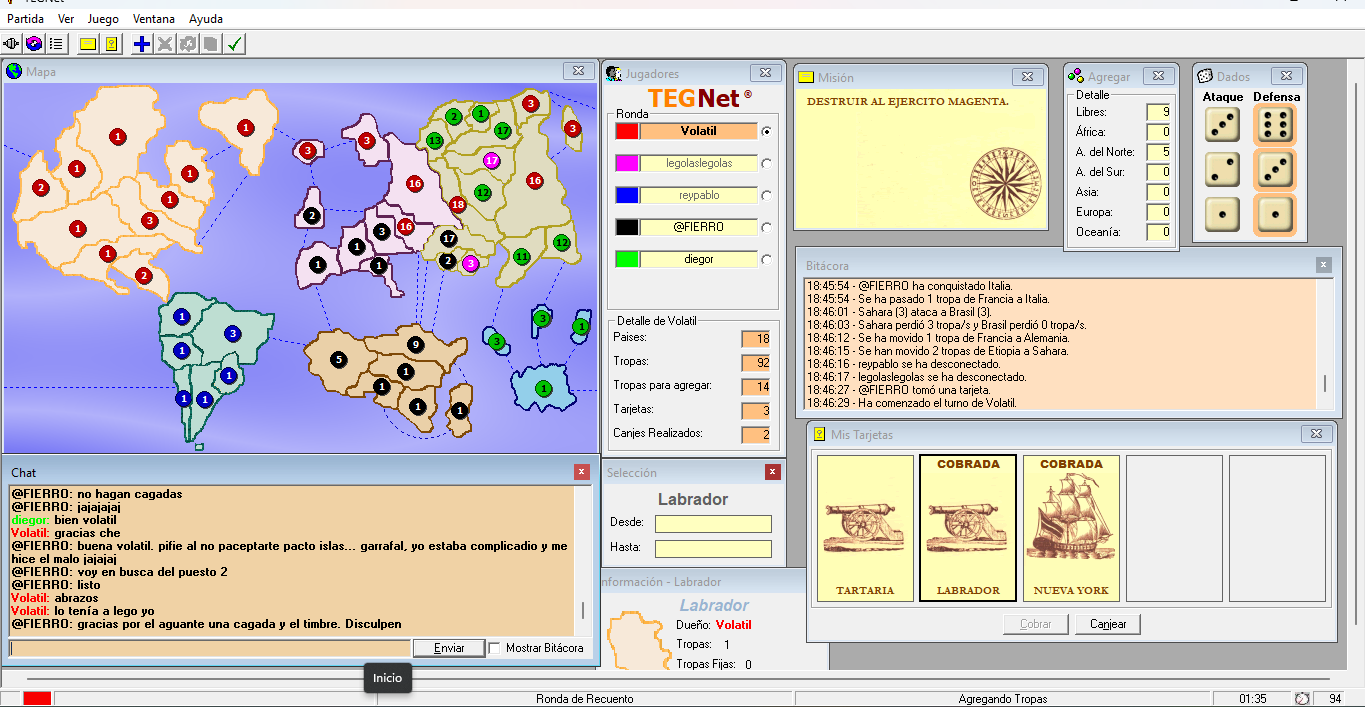1365x707 pixels.
Task: Click the magenta swatch for legolaslegolas
Action: click(627, 163)
